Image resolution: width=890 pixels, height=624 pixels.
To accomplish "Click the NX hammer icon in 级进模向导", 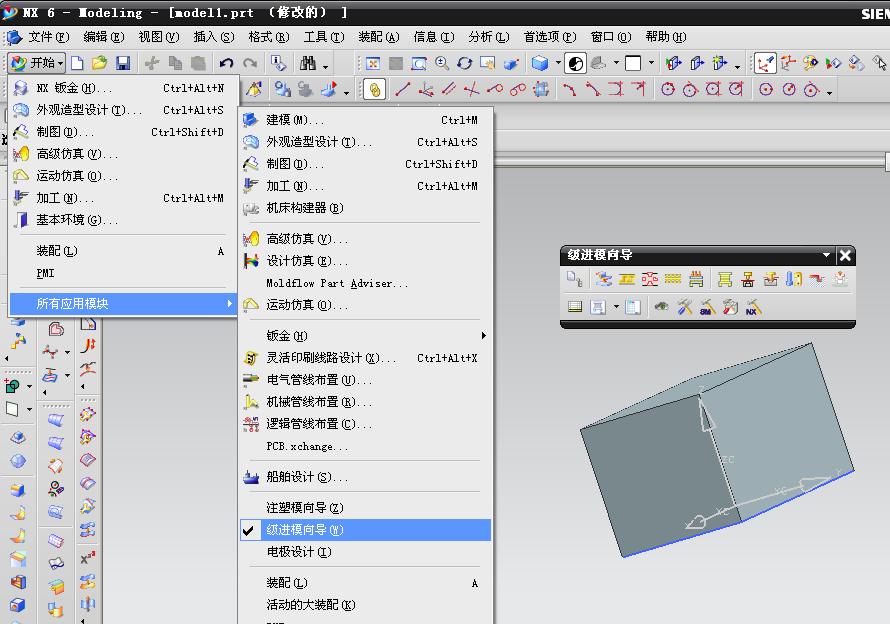I will [x=753, y=307].
